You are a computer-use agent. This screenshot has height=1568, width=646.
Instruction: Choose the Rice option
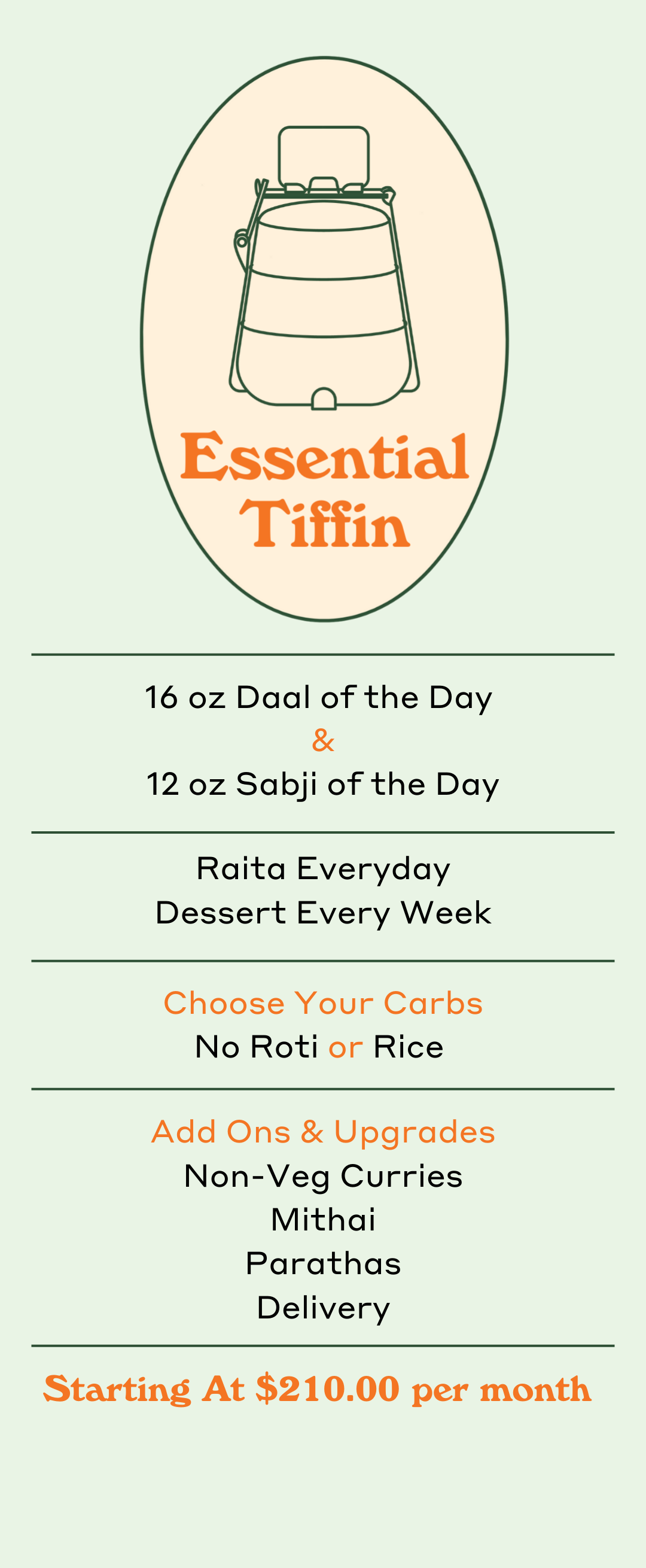pos(408,1047)
